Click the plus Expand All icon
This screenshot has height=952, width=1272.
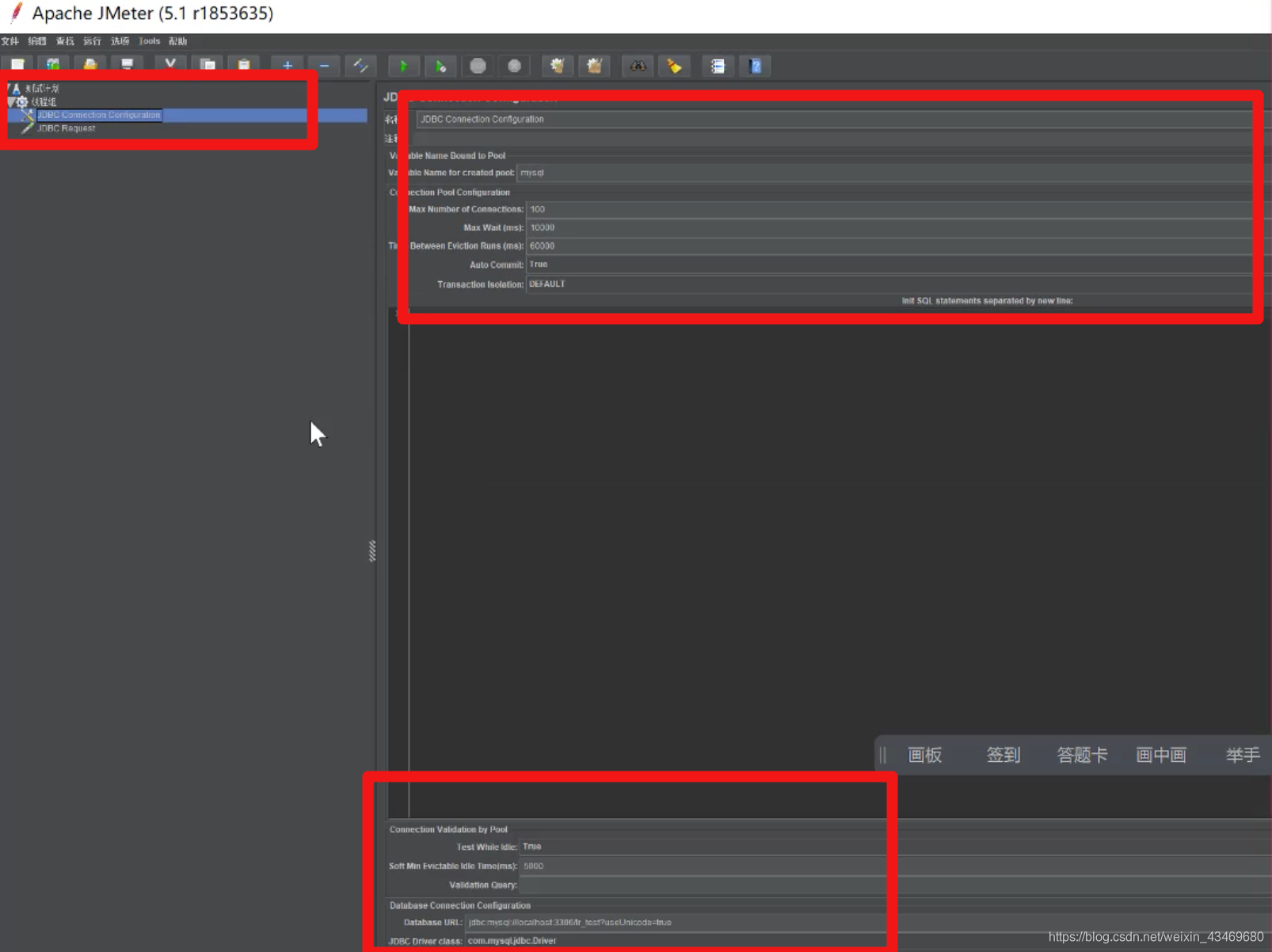[288, 66]
